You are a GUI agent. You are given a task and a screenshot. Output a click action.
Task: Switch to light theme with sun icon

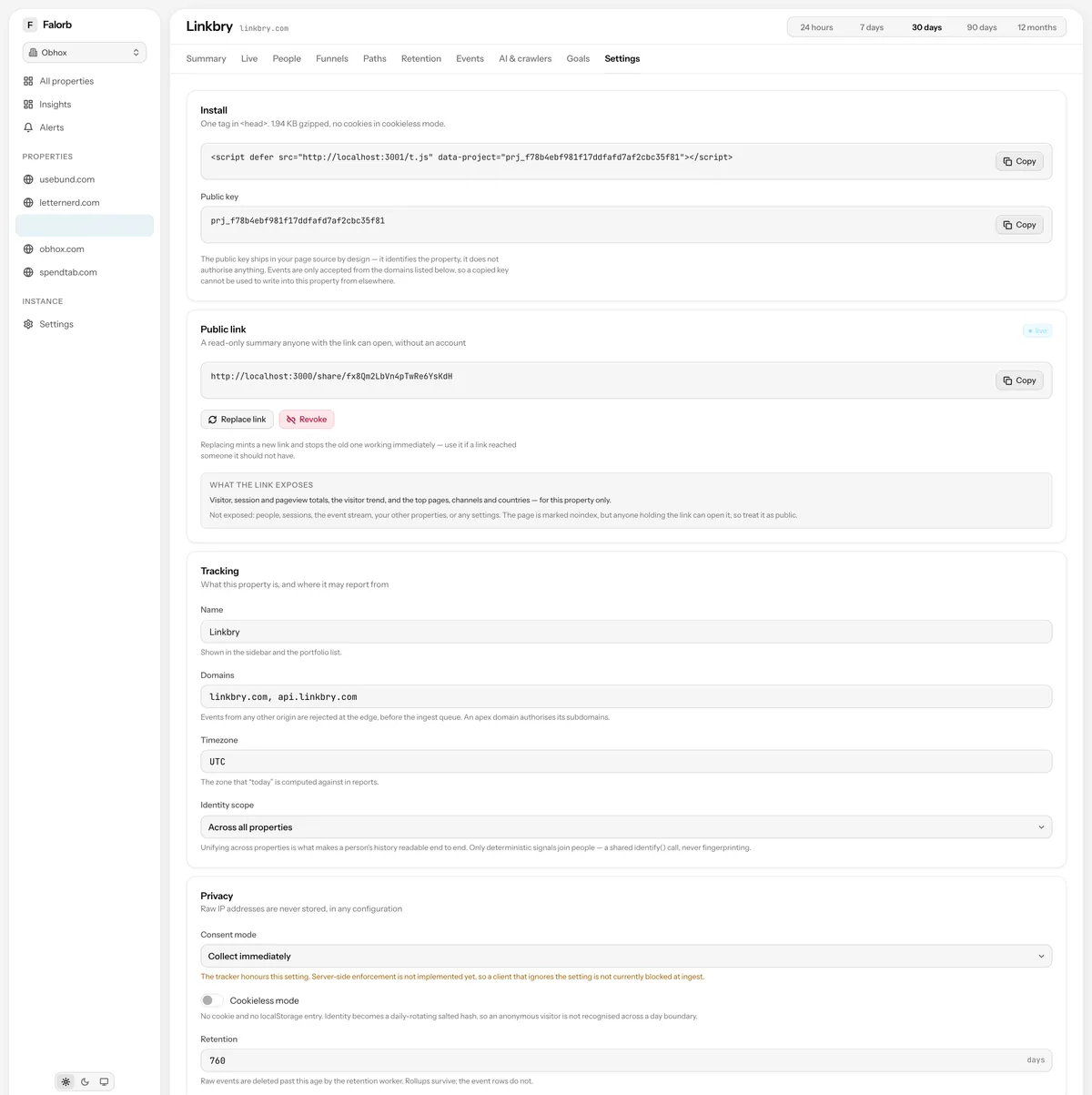(x=66, y=1082)
